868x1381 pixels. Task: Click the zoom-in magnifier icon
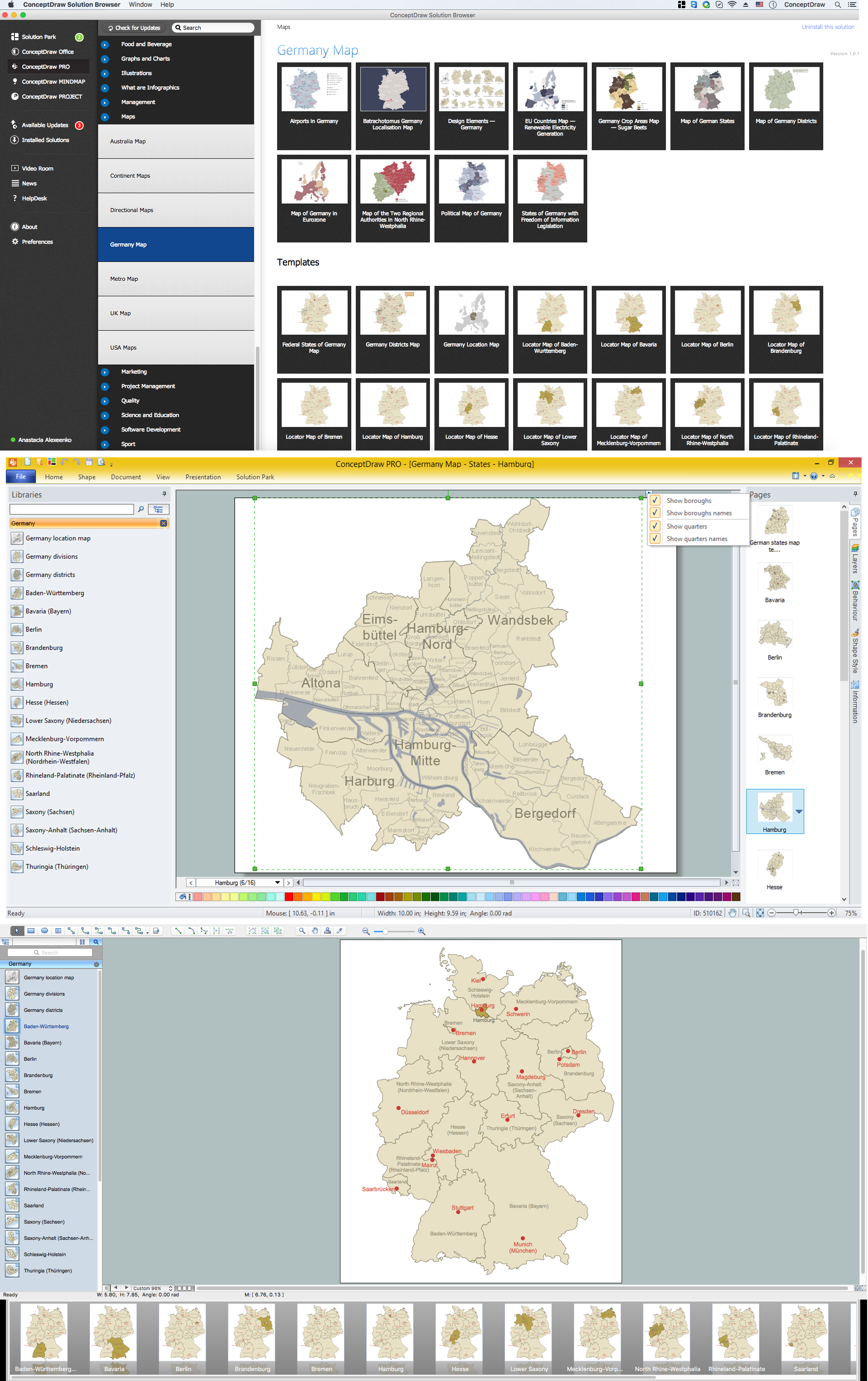point(421,931)
